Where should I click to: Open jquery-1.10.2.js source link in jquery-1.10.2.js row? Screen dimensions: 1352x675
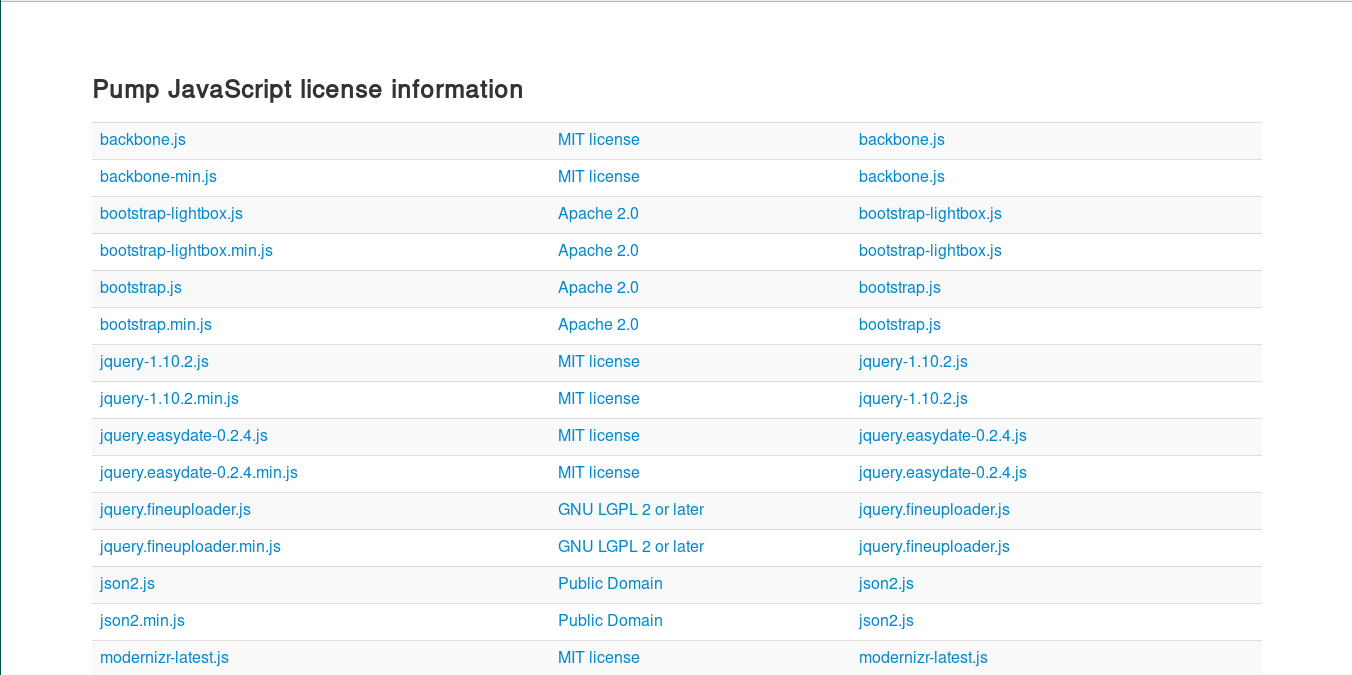[x=913, y=362]
